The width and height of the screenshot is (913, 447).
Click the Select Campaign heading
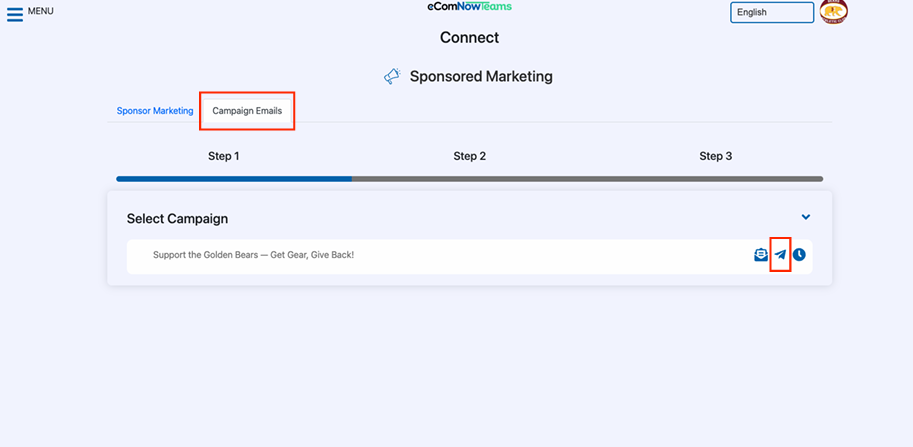(178, 219)
